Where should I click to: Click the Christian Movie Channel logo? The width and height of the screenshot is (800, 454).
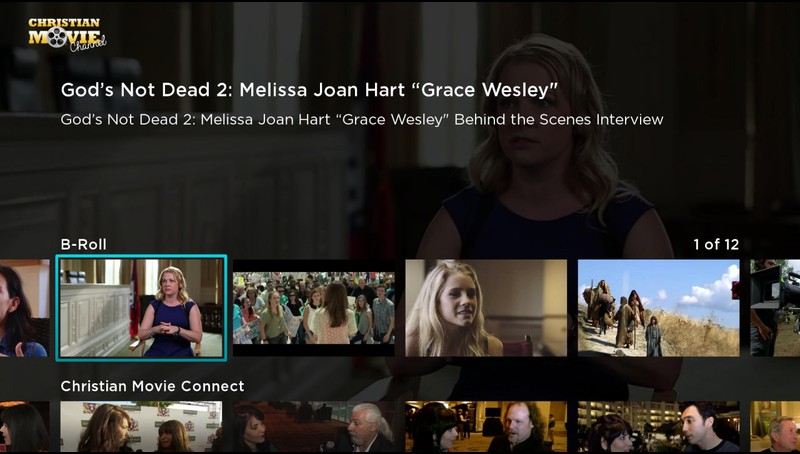pyautogui.click(x=67, y=35)
